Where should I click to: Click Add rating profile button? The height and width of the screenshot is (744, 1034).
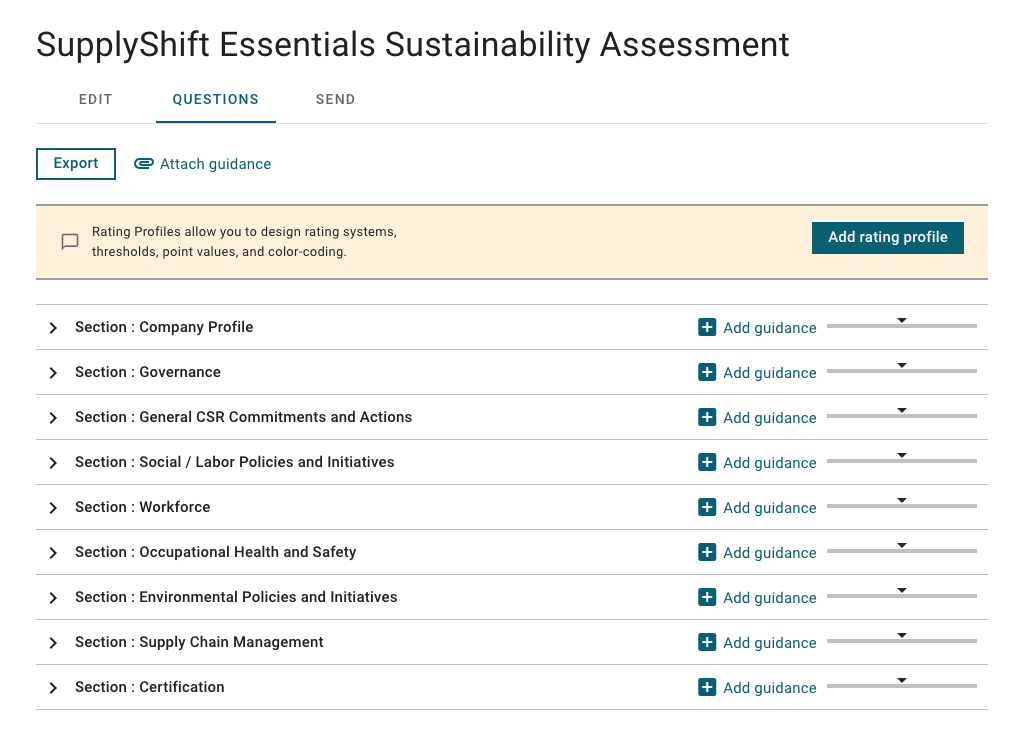coord(888,237)
